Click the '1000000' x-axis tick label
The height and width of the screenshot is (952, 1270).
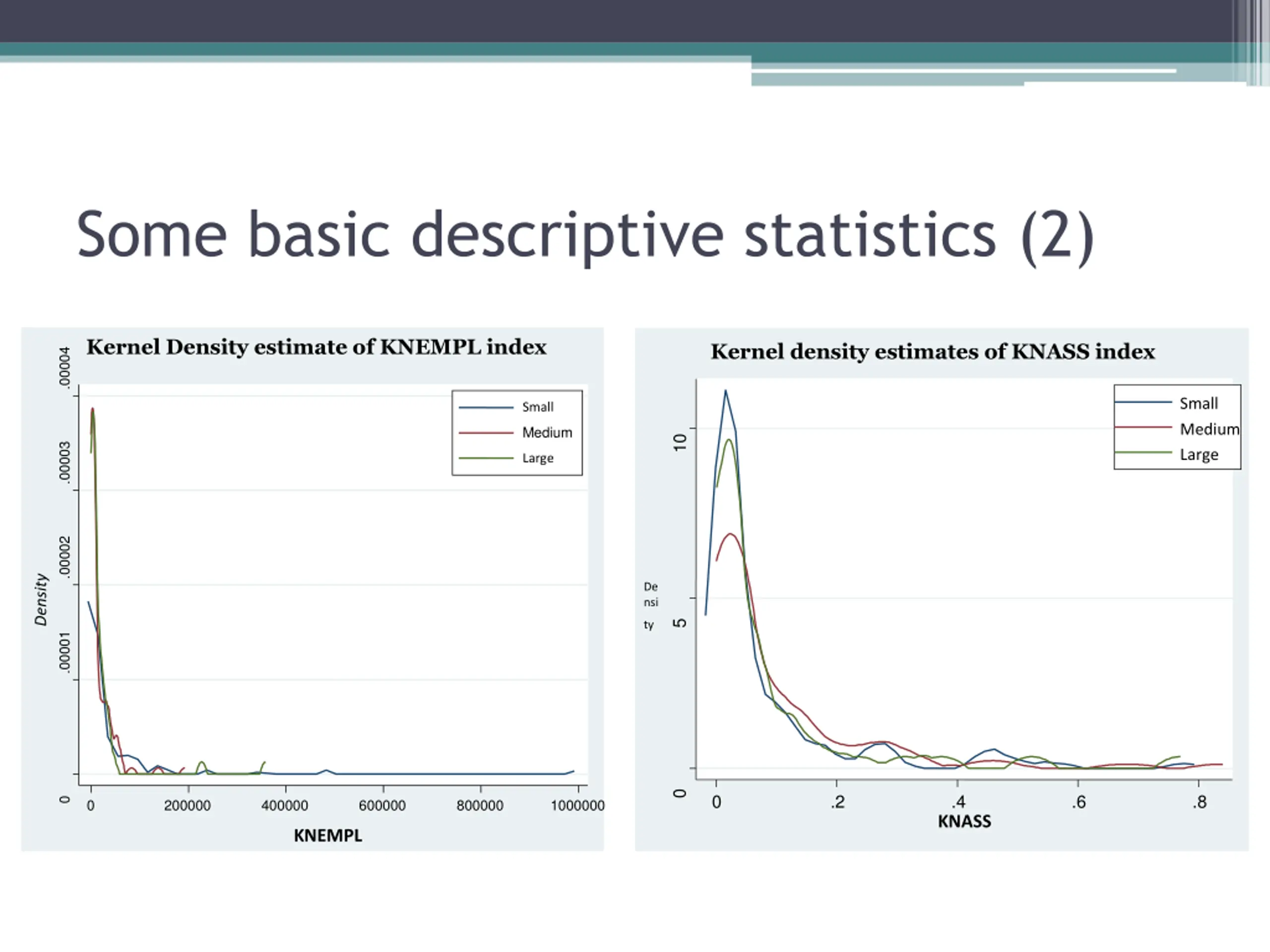(577, 806)
